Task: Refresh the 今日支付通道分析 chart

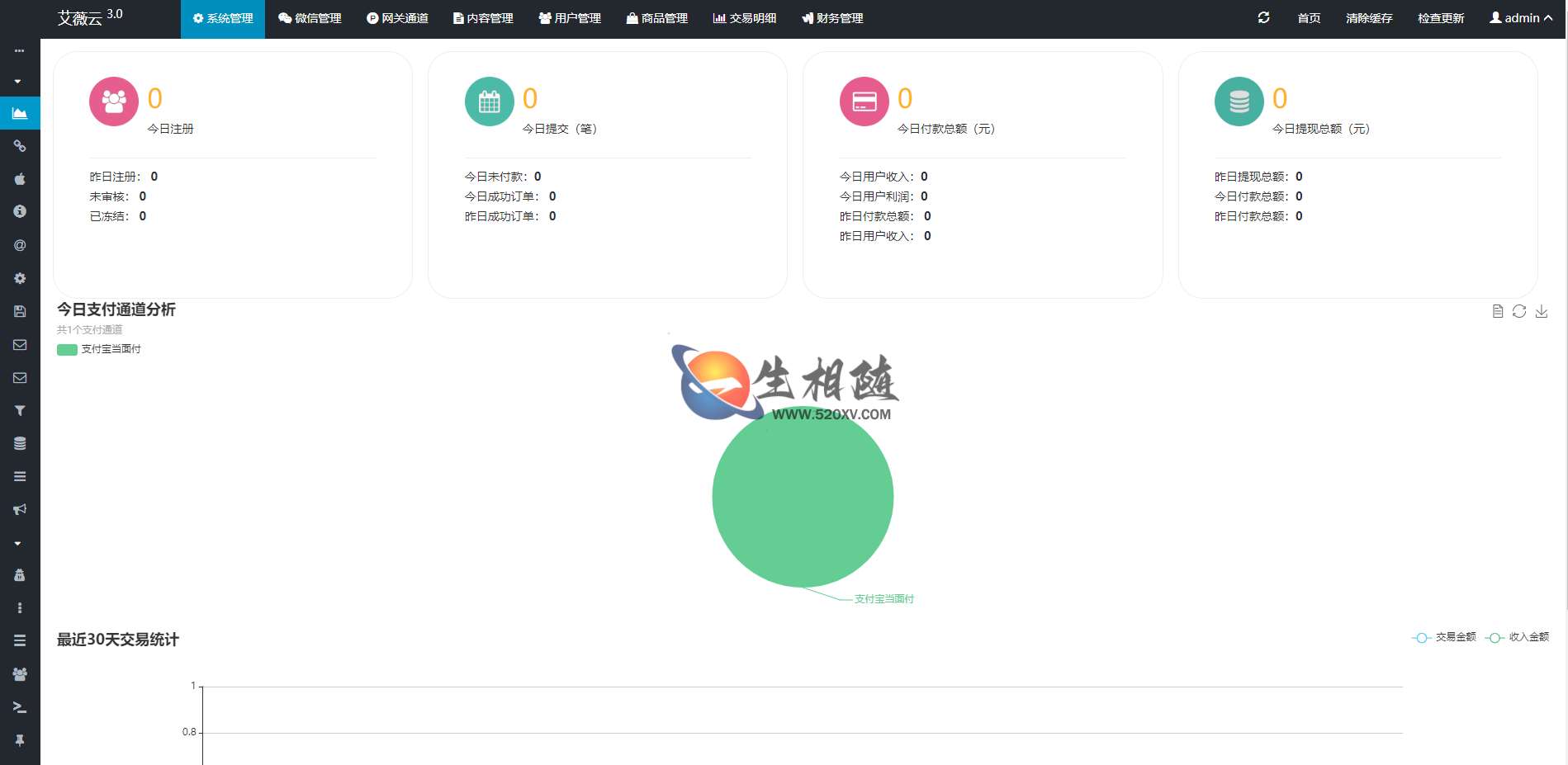Action: [x=1520, y=312]
